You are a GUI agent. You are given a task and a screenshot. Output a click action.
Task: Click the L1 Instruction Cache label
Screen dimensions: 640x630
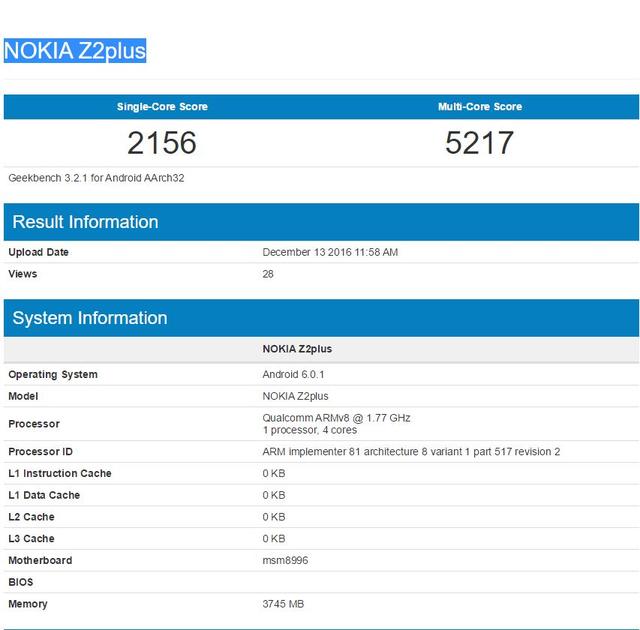pyautogui.click(x=60, y=473)
